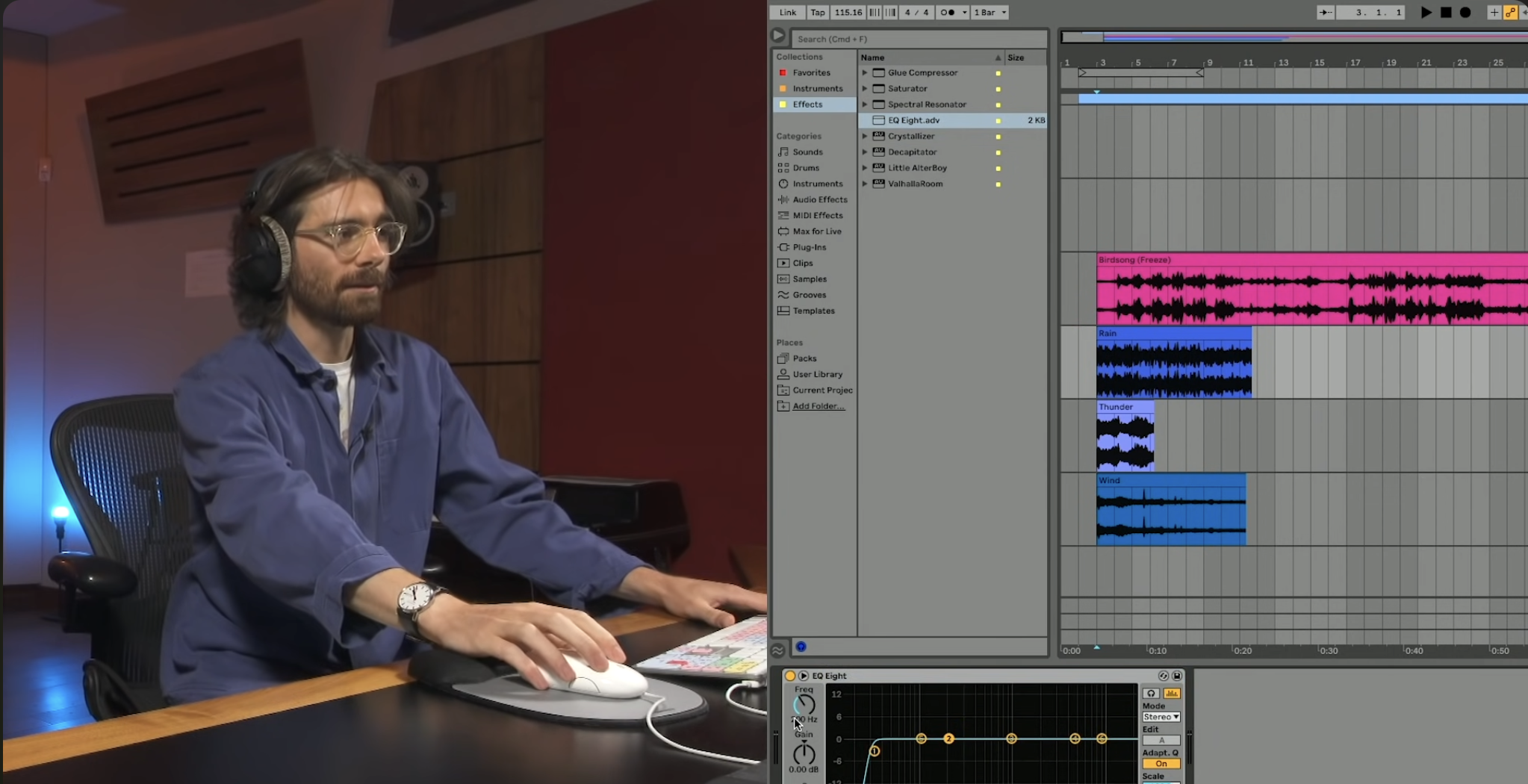Enable the EQ Eight audition headphone button

(x=1151, y=694)
